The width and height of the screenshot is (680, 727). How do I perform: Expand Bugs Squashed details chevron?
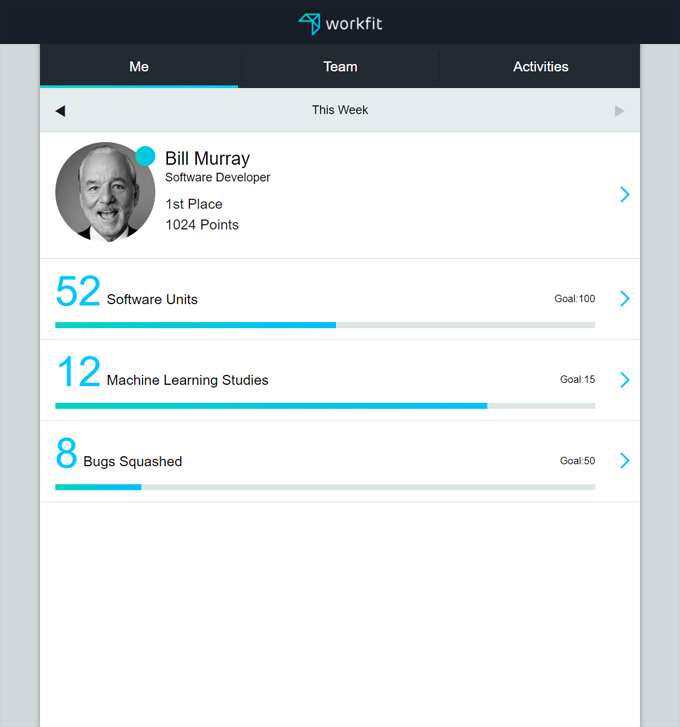pos(624,460)
